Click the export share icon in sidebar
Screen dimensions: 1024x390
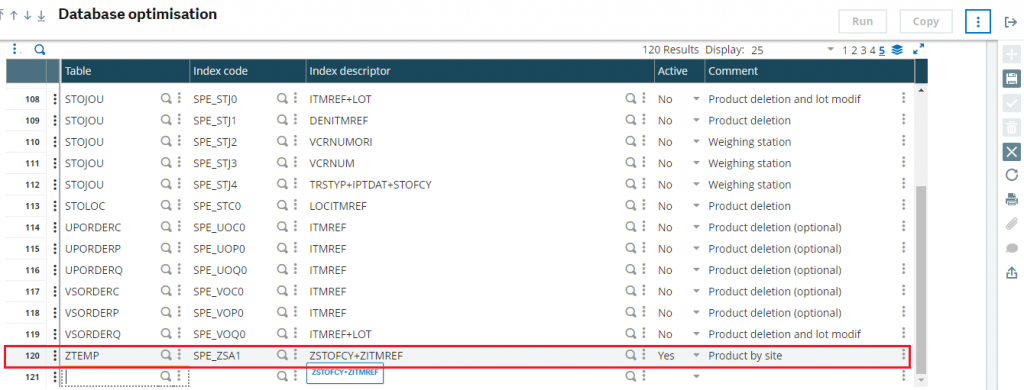pyautogui.click(x=1011, y=272)
